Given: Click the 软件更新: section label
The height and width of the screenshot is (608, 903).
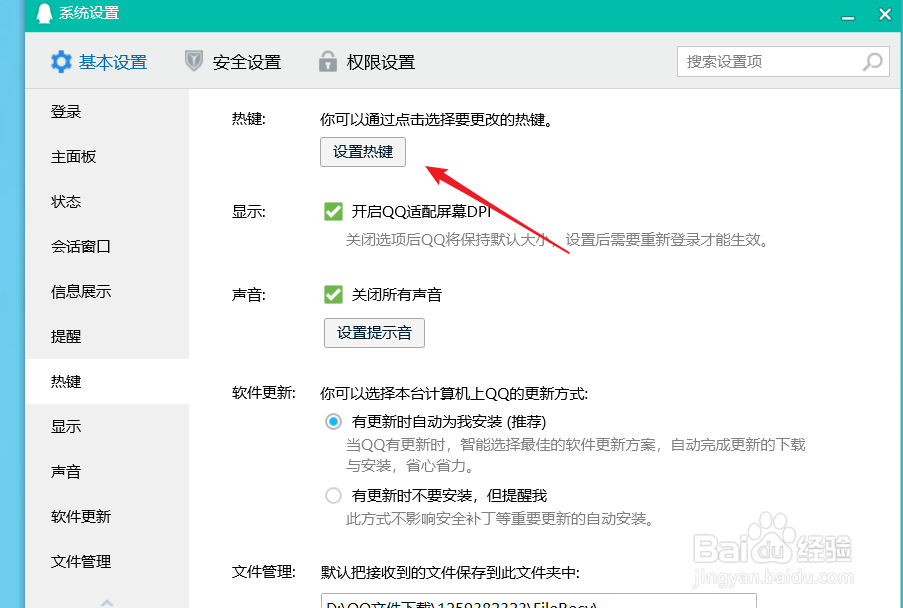Looking at the screenshot, I should pyautogui.click(x=264, y=393).
